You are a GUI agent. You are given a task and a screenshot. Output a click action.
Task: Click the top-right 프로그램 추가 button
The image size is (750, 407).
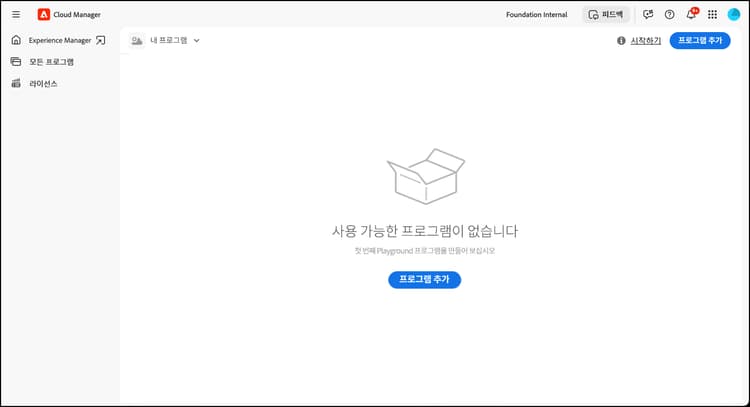(700, 41)
